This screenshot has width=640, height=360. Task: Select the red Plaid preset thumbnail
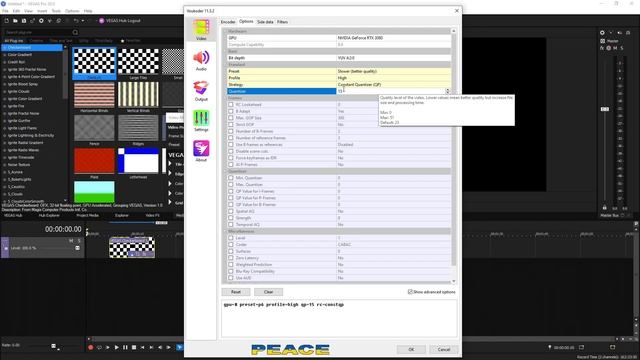(x=94, y=161)
